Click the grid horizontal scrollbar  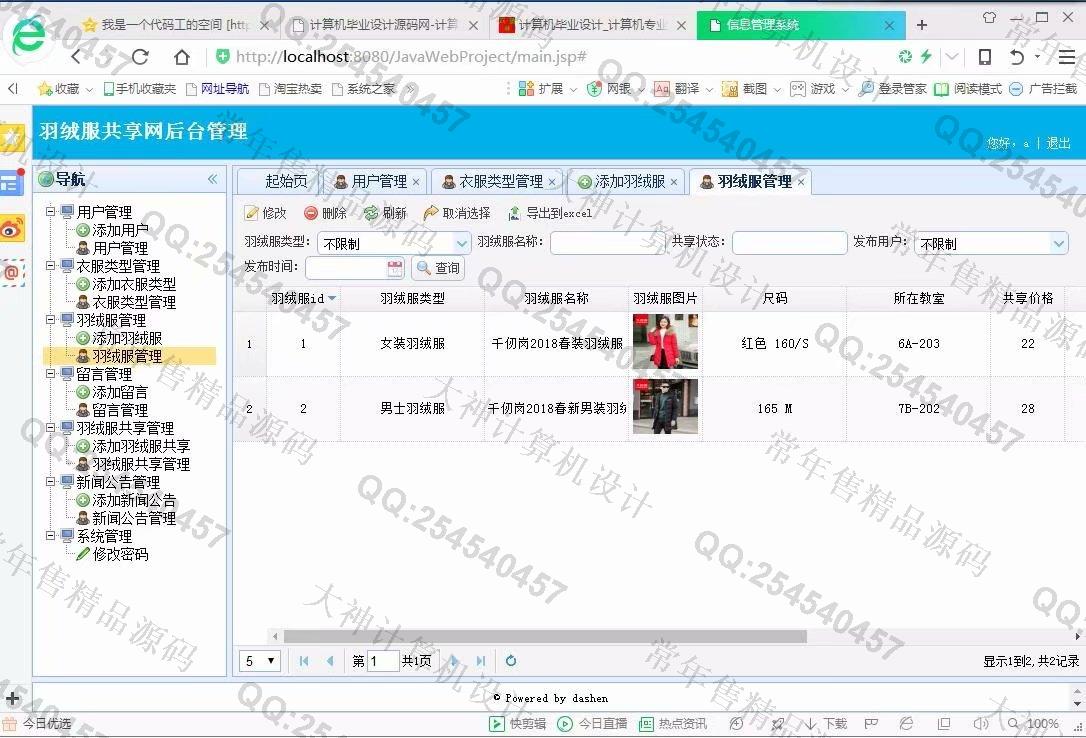click(x=544, y=636)
